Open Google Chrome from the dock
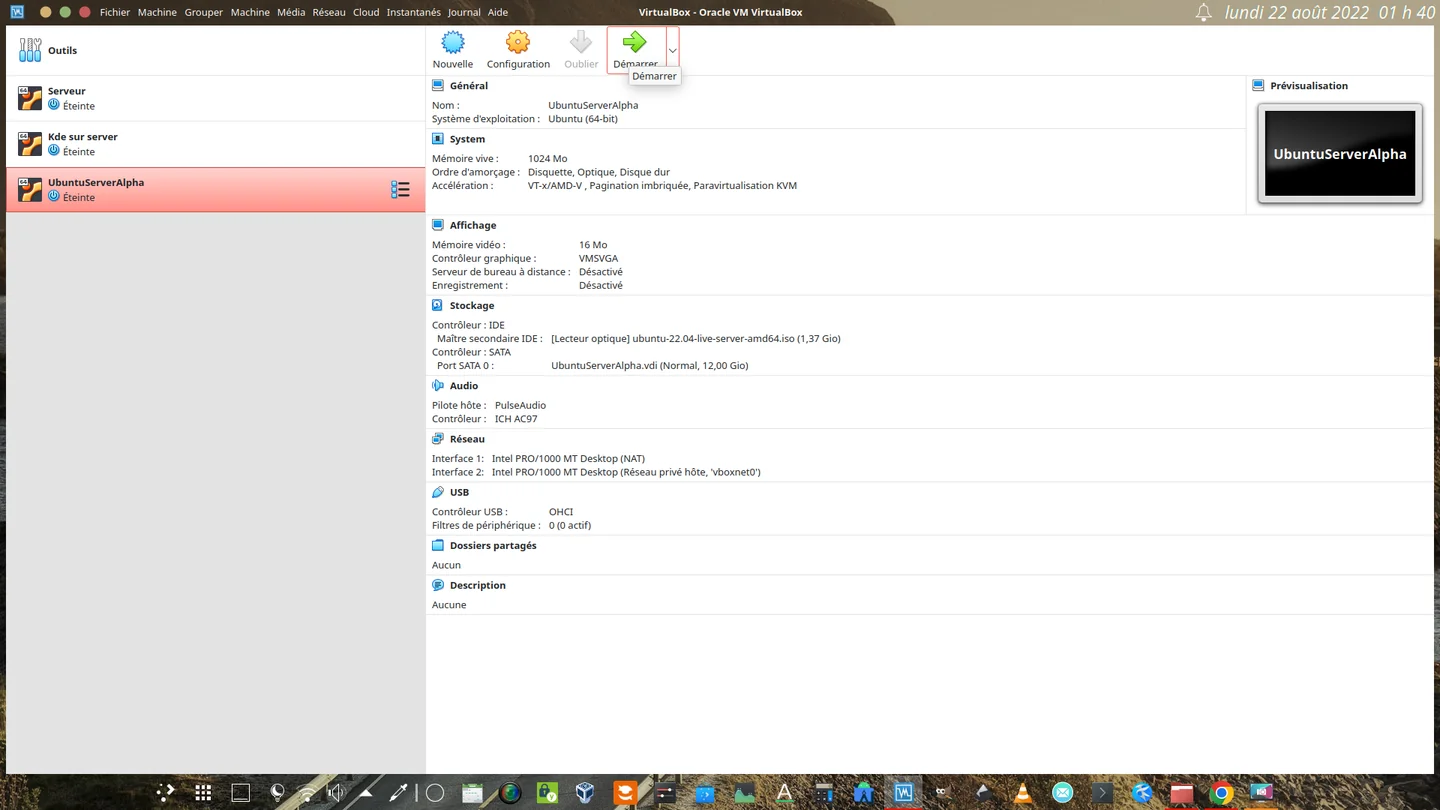The height and width of the screenshot is (810, 1440). click(1221, 793)
